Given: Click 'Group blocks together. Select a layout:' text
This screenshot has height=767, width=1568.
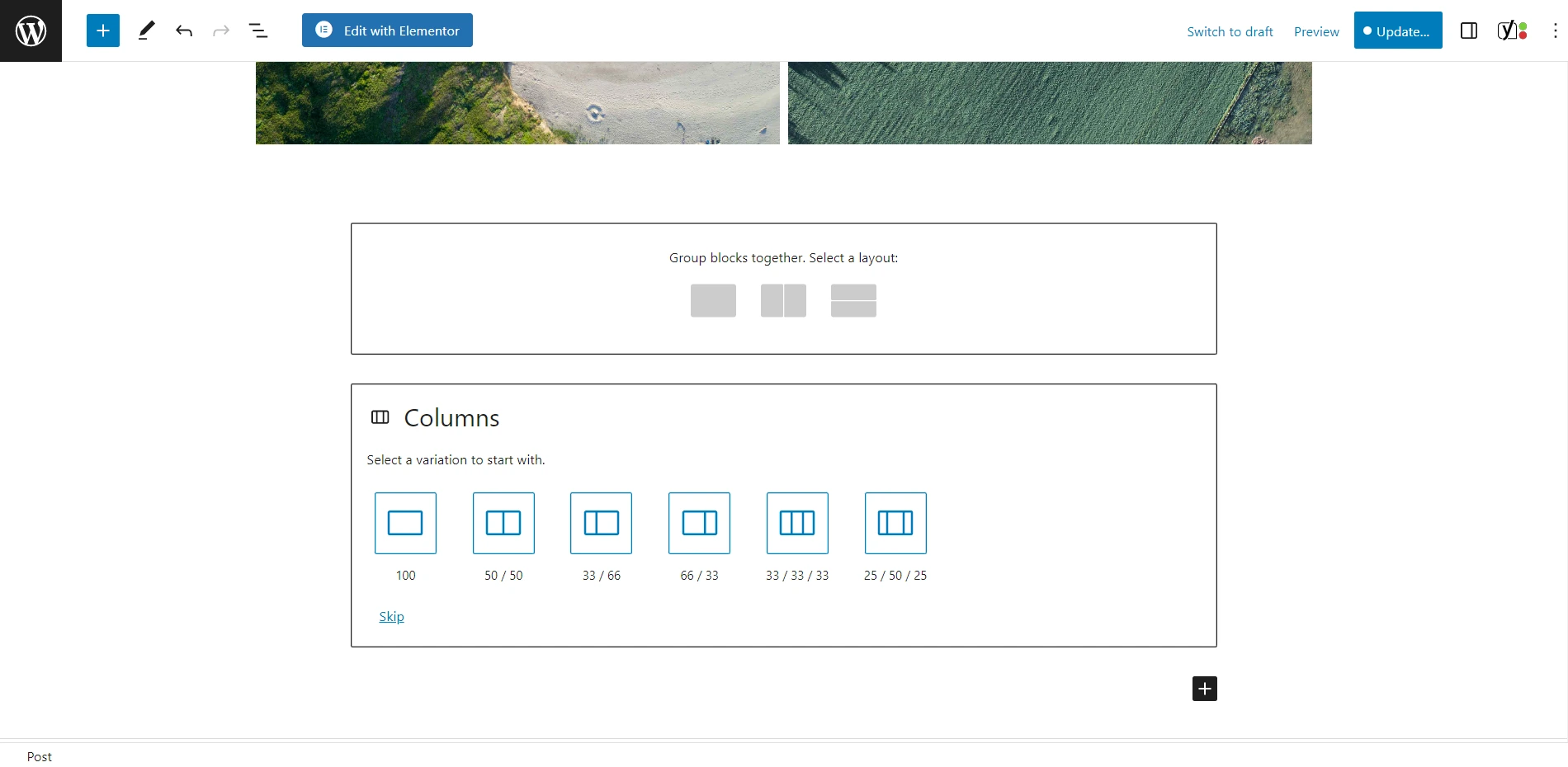Looking at the screenshot, I should click(x=783, y=258).
